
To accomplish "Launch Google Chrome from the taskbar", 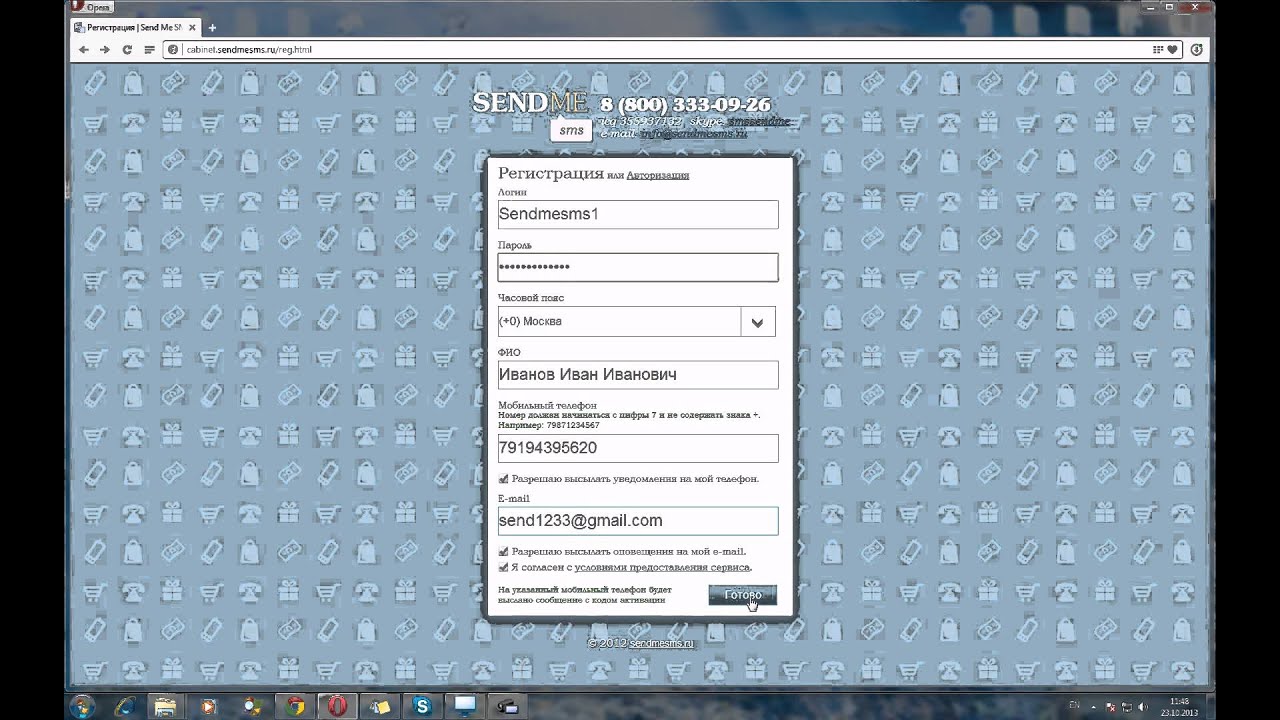I will click(295, 706).
